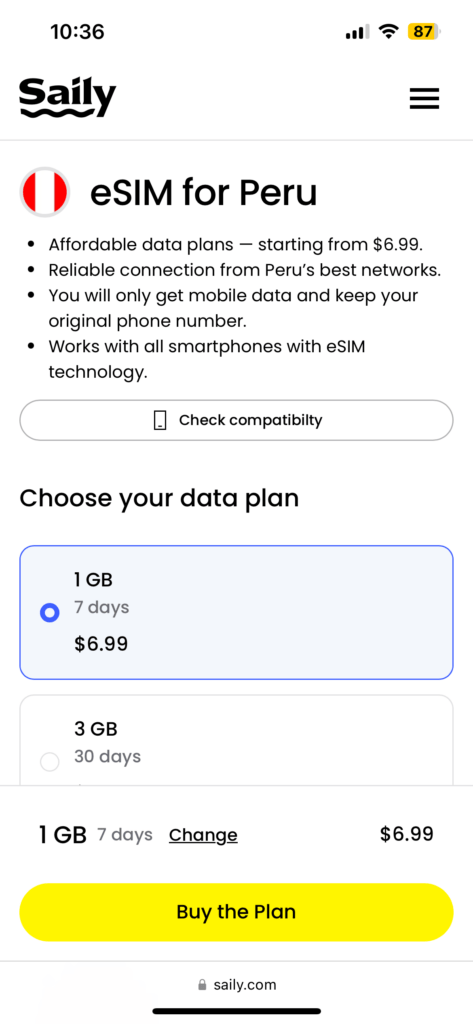Image resolution: width=473 pixels, height=1024 pixels.
Task: Click the Peru flag icon
Action: tap(44, 192)
